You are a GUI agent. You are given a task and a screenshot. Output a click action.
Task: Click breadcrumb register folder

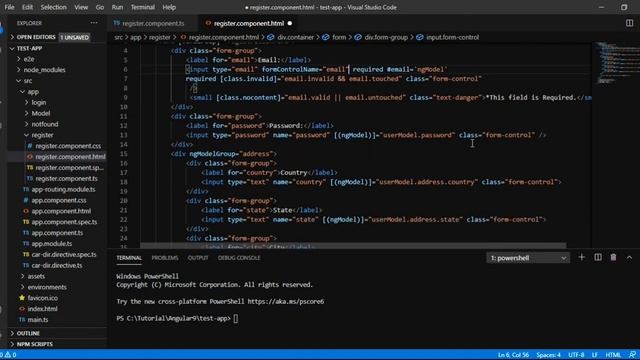[x=160, y=37]
